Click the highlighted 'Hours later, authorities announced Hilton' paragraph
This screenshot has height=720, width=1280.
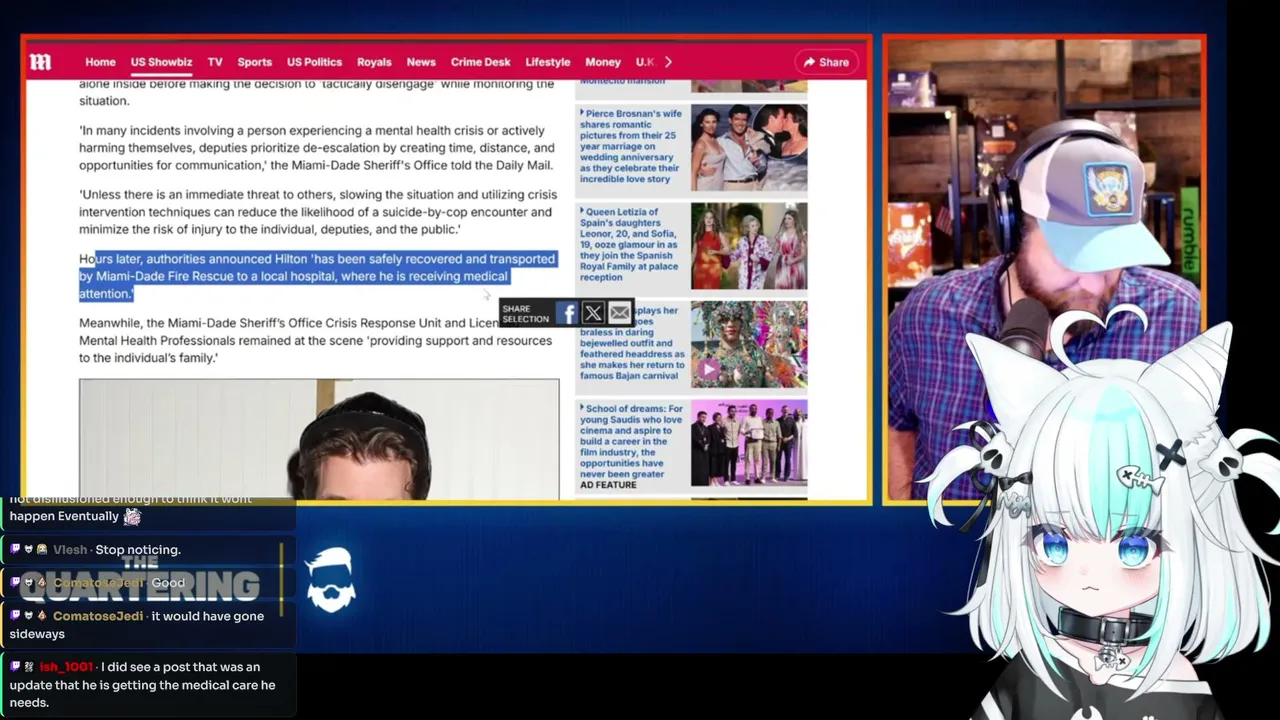pos(317,276)
